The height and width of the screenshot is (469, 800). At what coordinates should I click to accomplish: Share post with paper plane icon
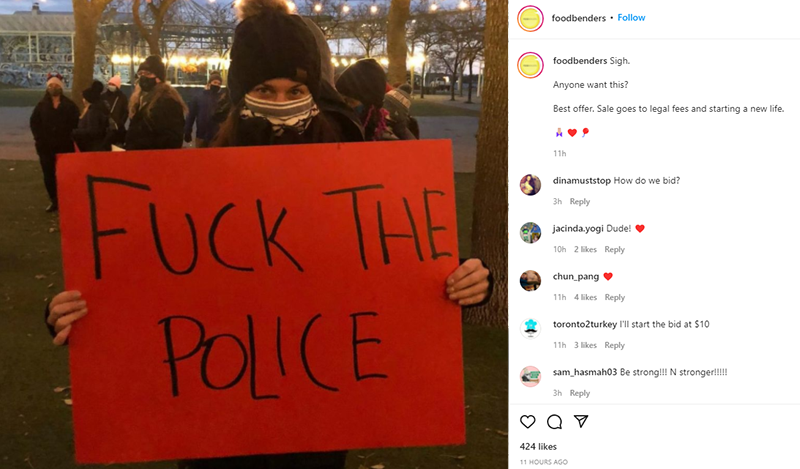581,421
